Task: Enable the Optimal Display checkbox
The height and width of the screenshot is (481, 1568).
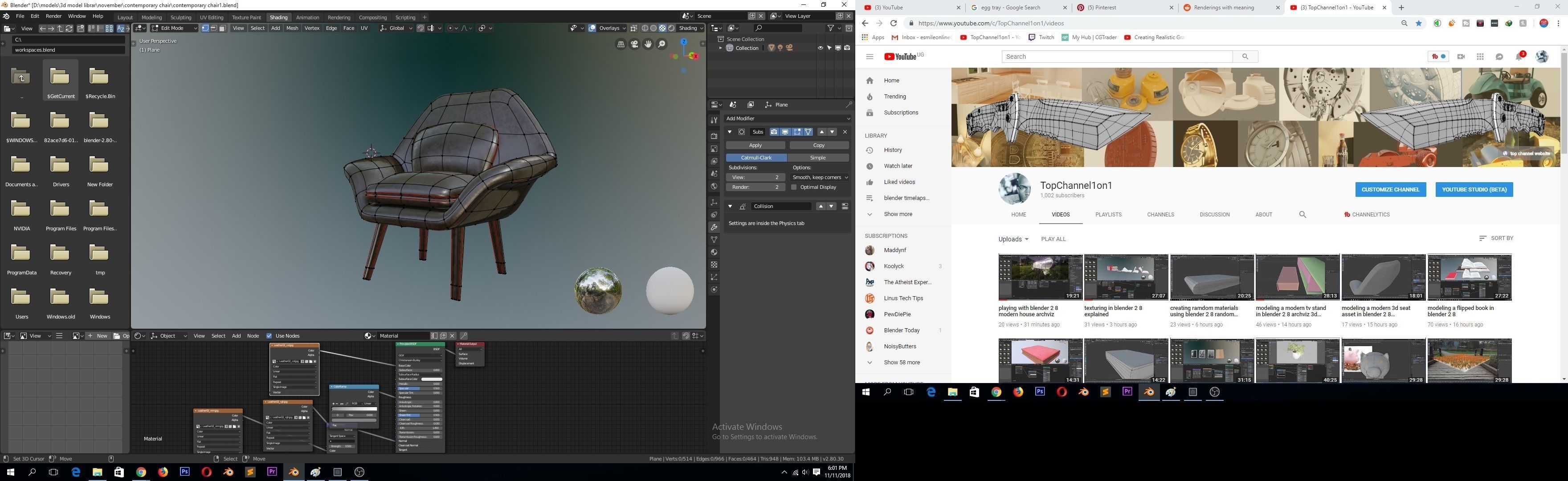Action: pos(794,187)
